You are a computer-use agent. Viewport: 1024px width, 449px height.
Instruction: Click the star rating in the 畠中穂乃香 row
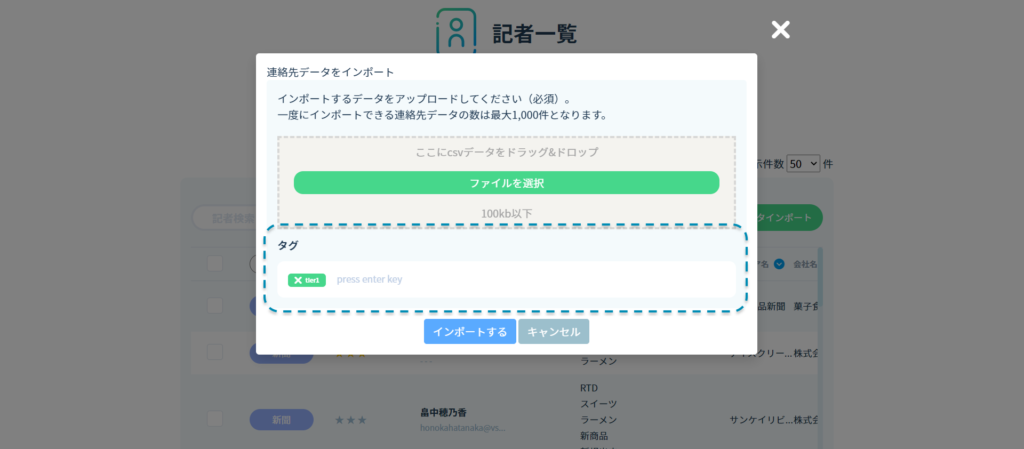pos(350,420)
